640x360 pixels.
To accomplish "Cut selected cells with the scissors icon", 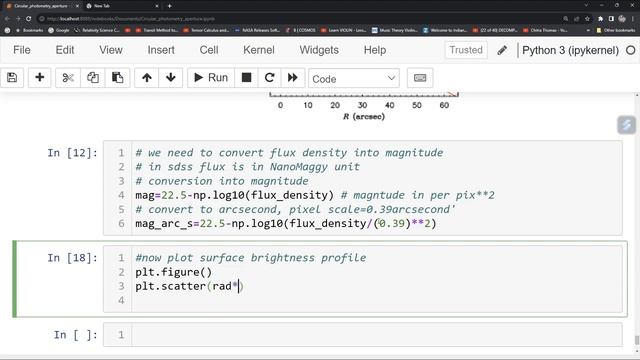I will coord(68,78).
